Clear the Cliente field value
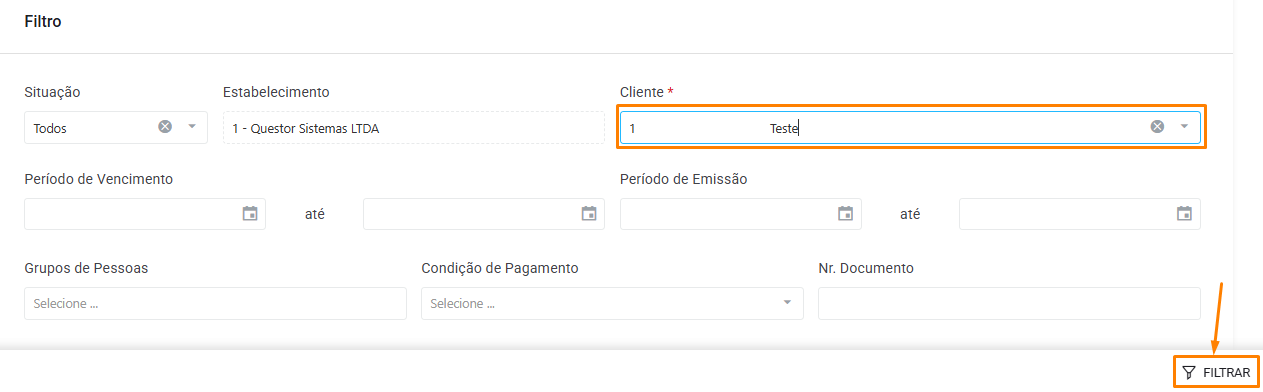 (1157, 127)
